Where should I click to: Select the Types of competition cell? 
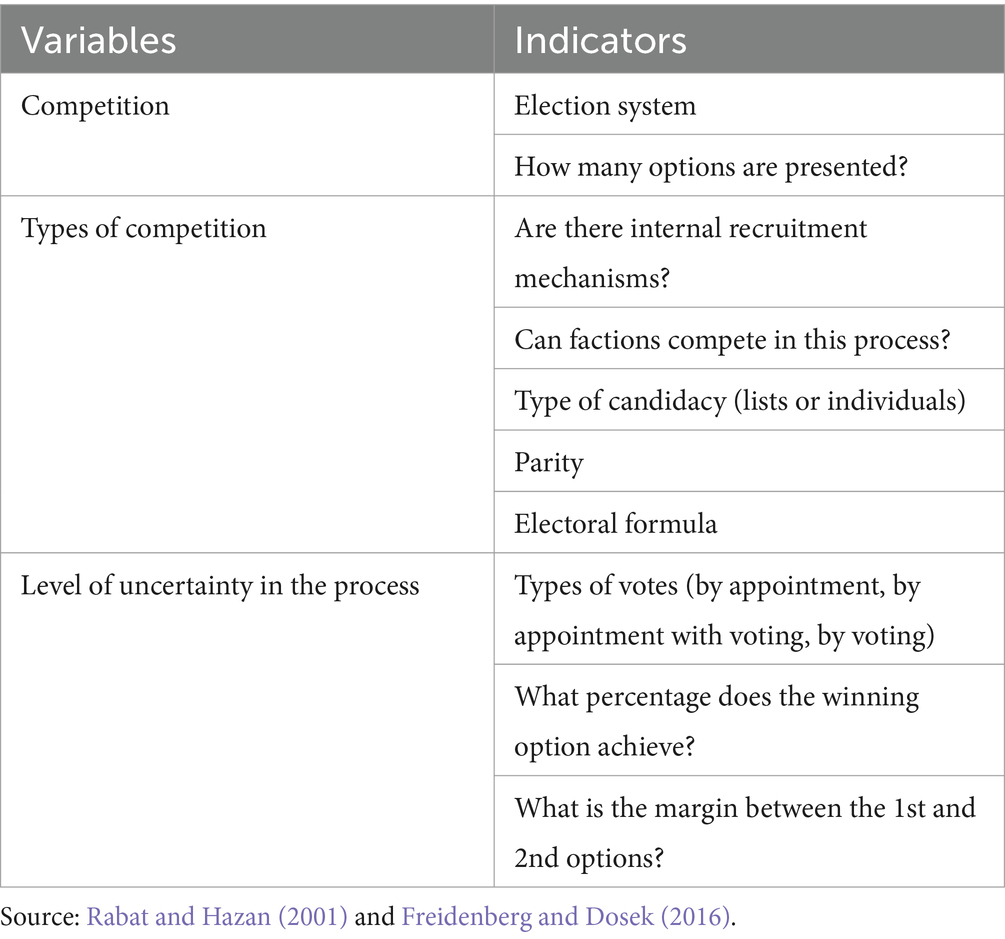pyautogui.click(x=247, y=374)
